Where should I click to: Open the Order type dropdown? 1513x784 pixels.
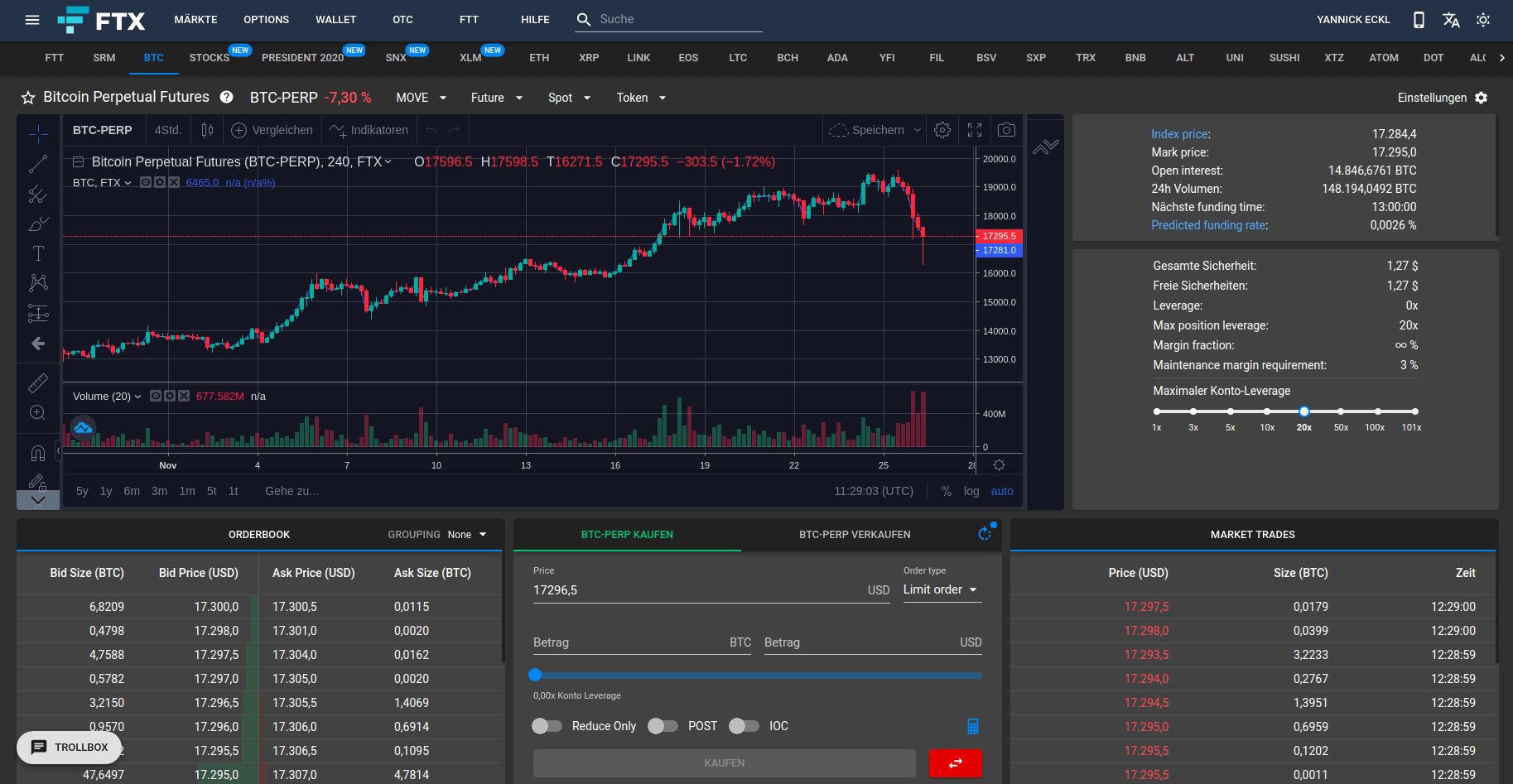pos(941,589)
